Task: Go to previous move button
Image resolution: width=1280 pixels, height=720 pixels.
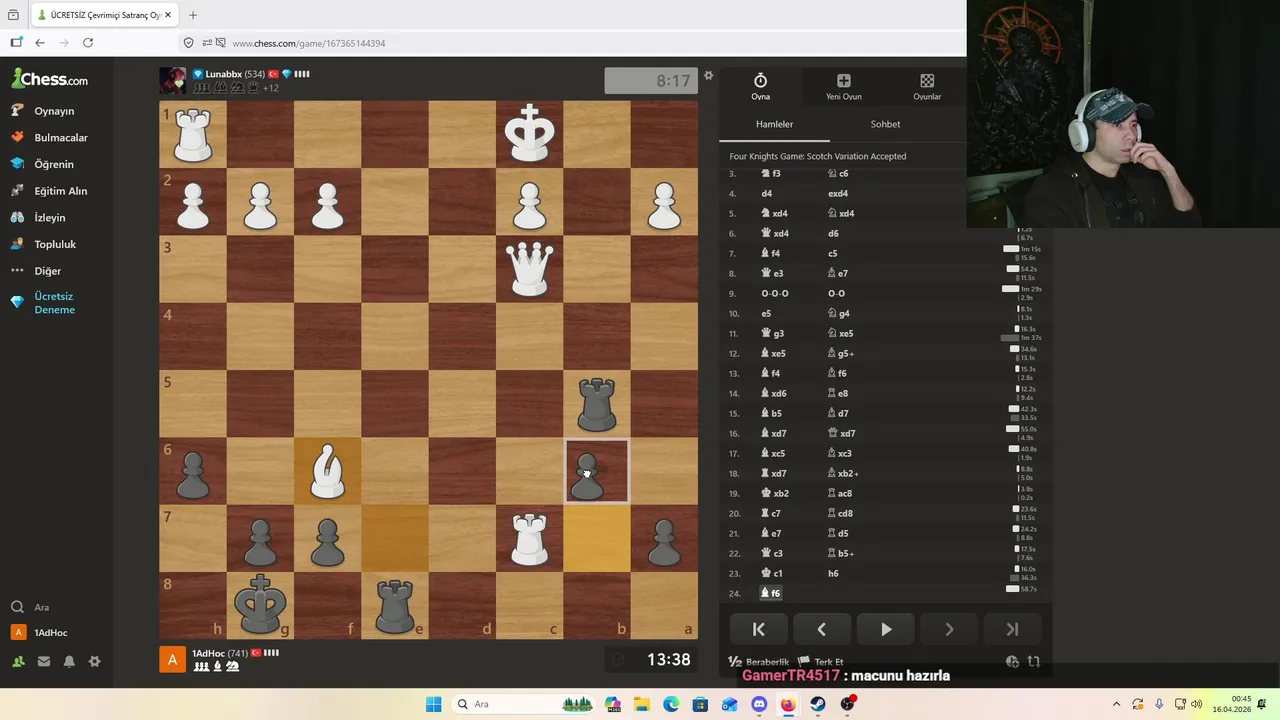Action: pos(822,629)
